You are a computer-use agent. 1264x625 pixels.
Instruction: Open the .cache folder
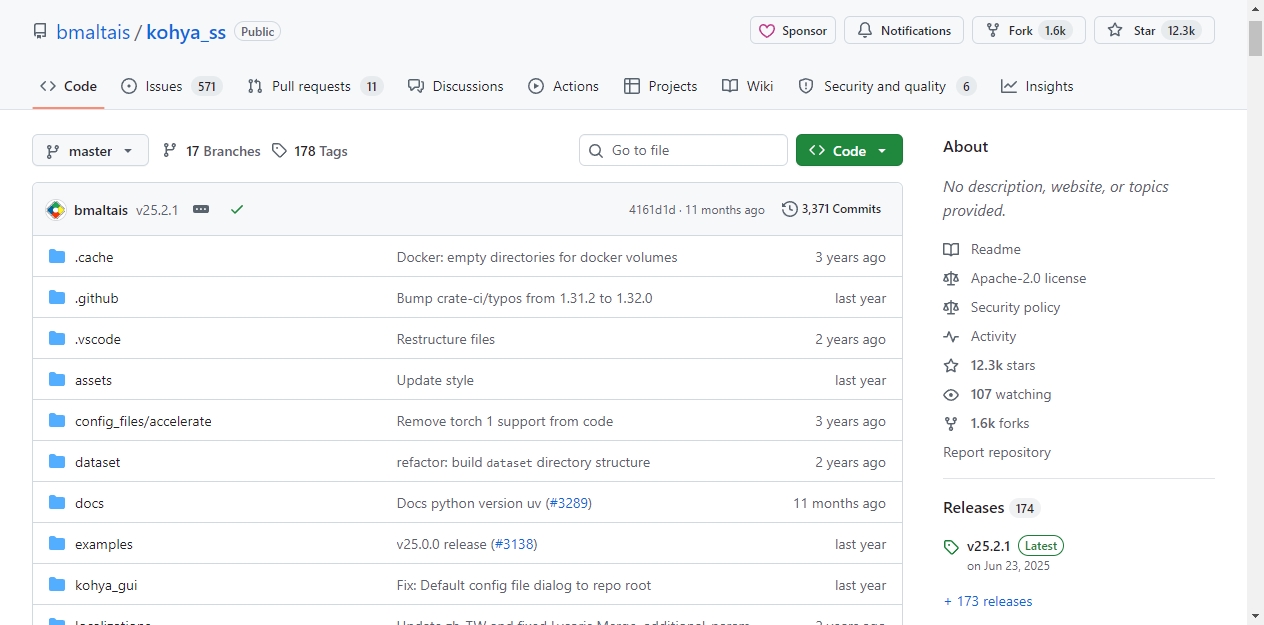94,257
